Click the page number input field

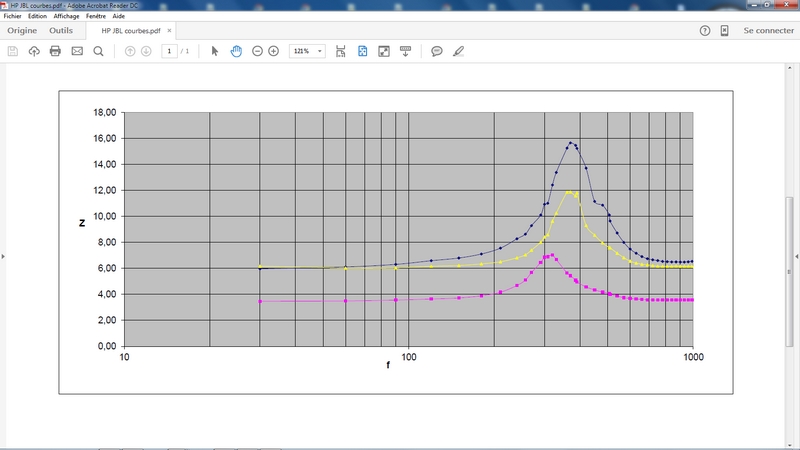(x=170, y=51)
